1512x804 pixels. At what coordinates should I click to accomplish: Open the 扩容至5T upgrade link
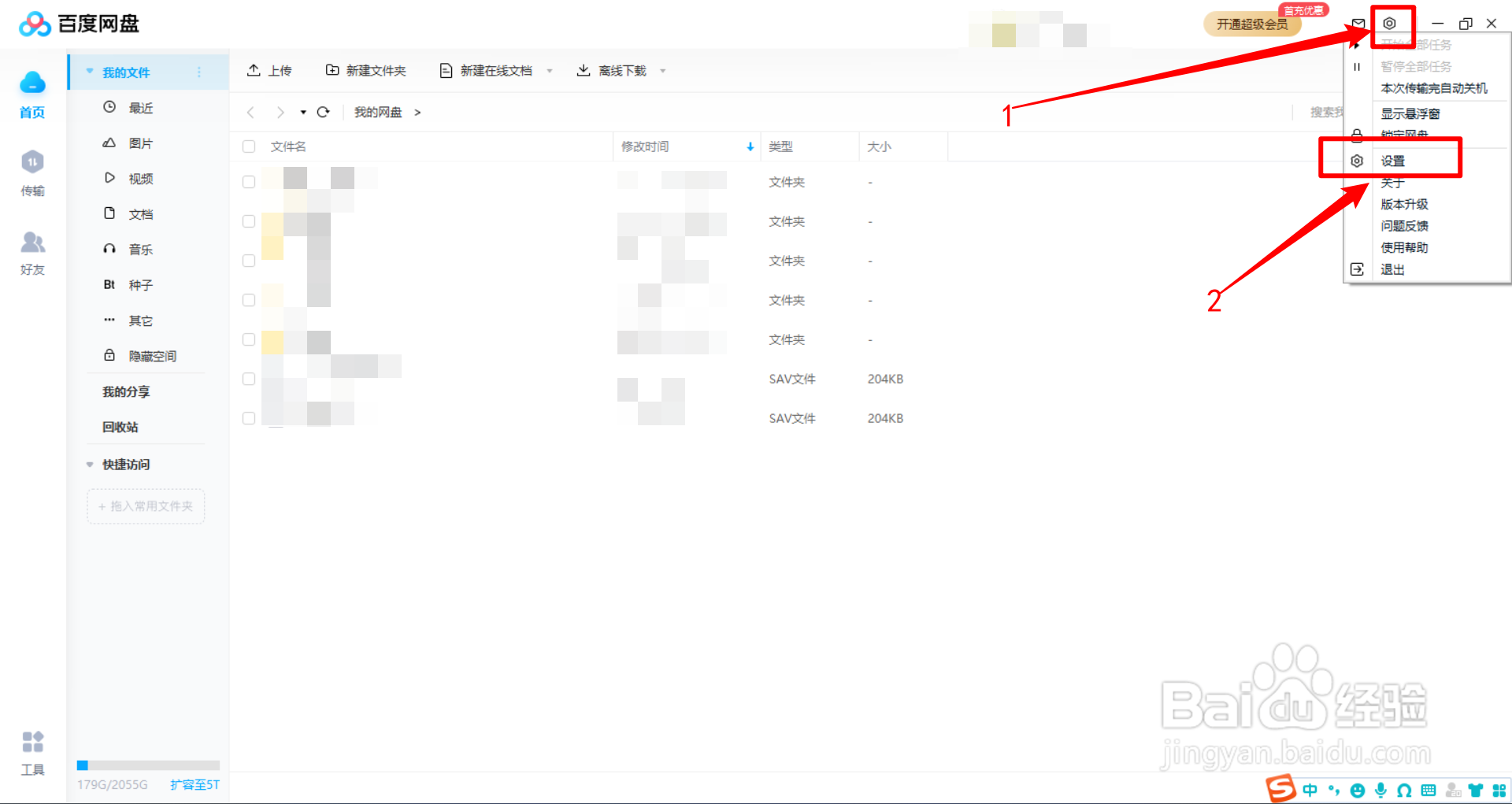coord(194,784)
